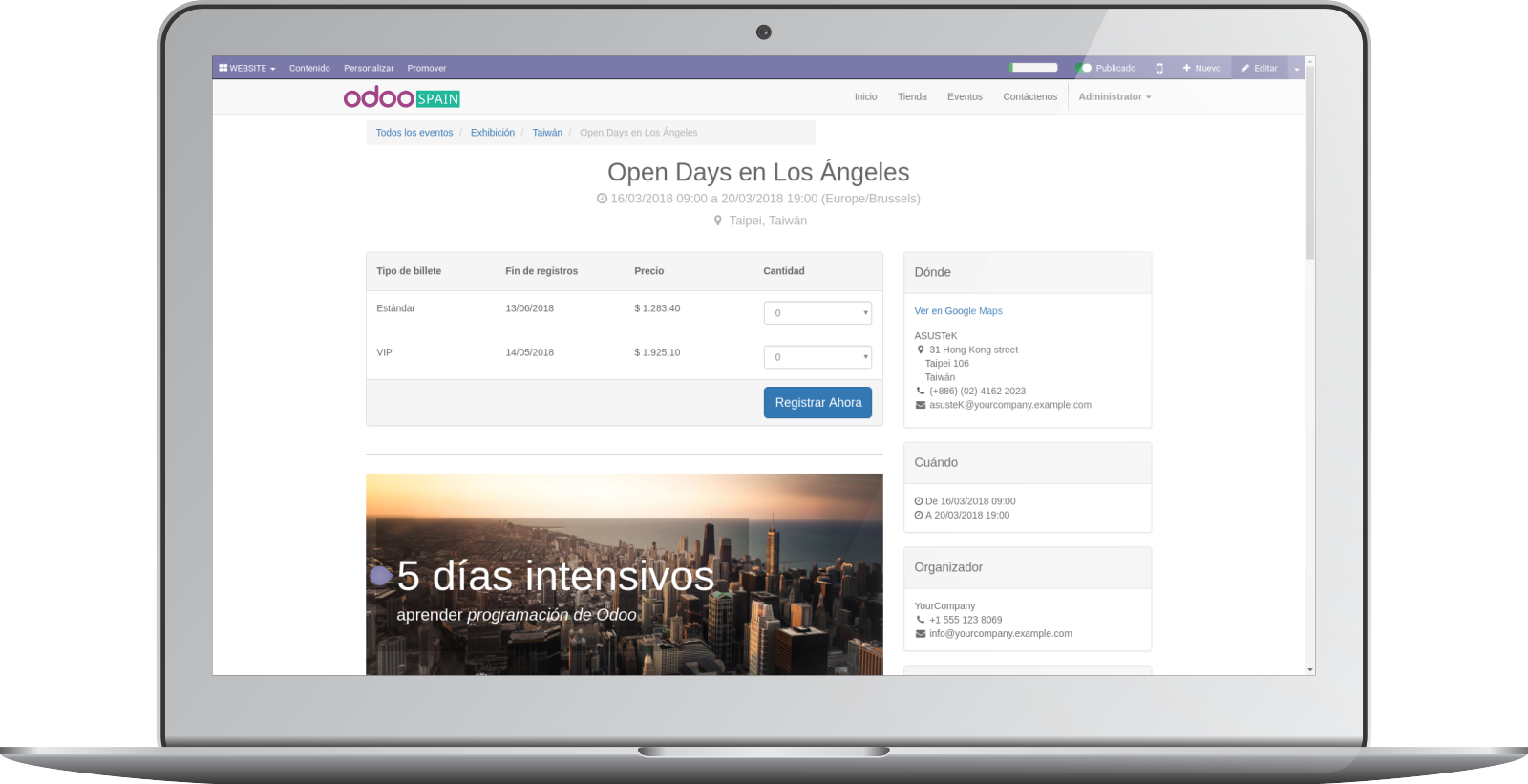Click the Odoo Spain logo
This screenshot has width=1528, height=784.
click(x=402, y=97)
